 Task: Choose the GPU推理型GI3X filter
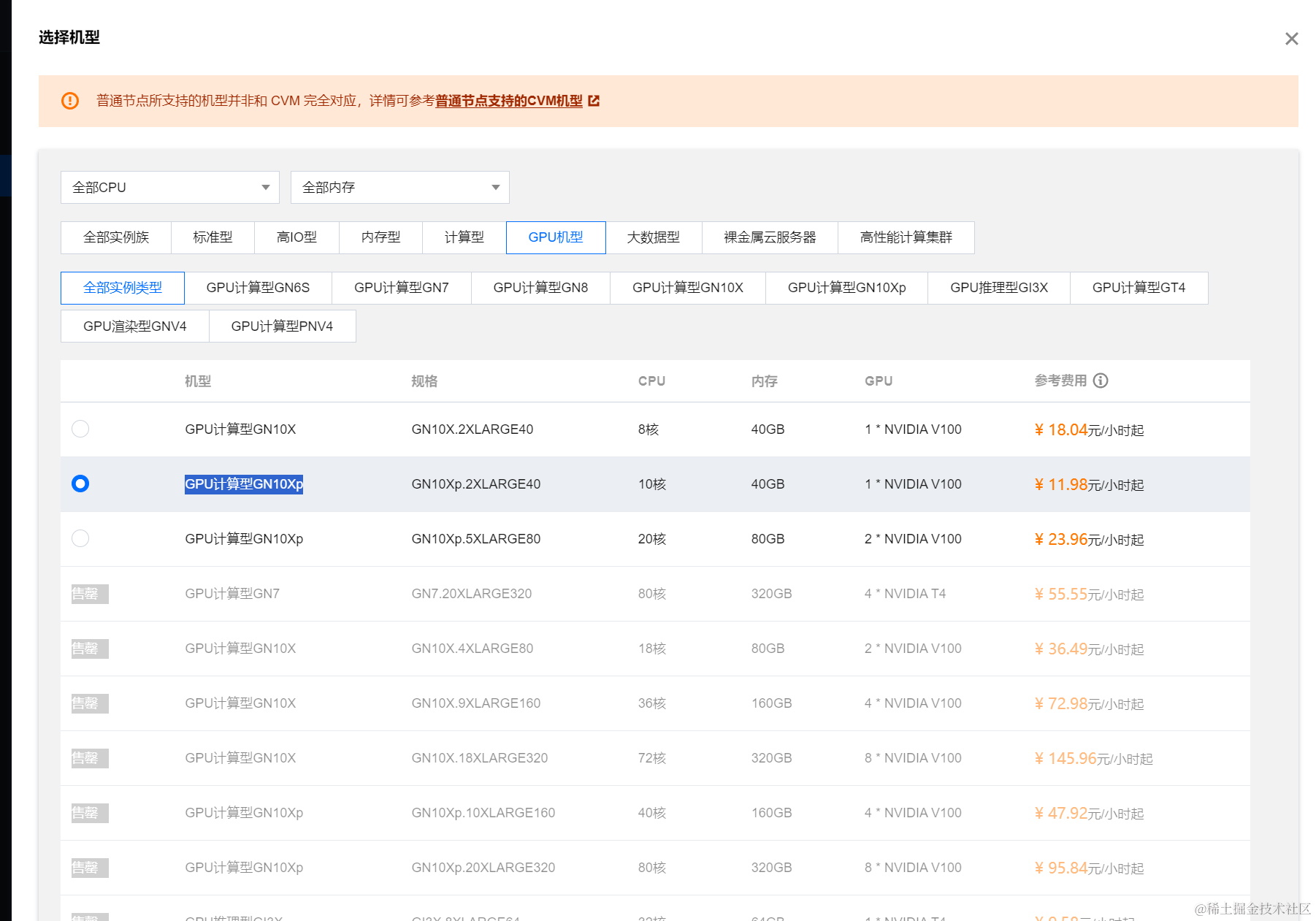point(999,288)
